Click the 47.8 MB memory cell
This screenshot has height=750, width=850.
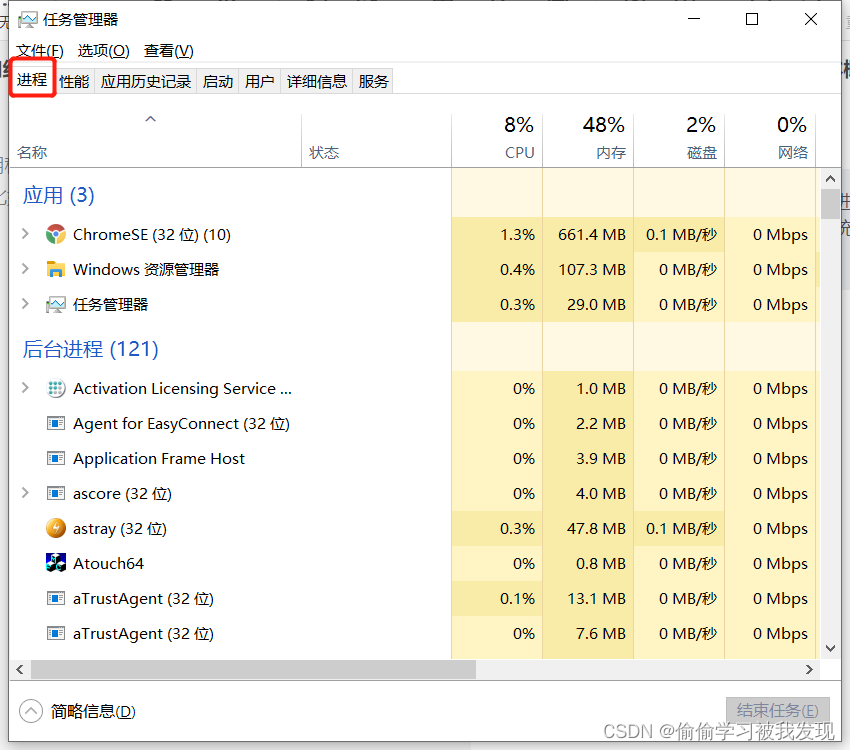pyautogui.click(x=588, y=528)
